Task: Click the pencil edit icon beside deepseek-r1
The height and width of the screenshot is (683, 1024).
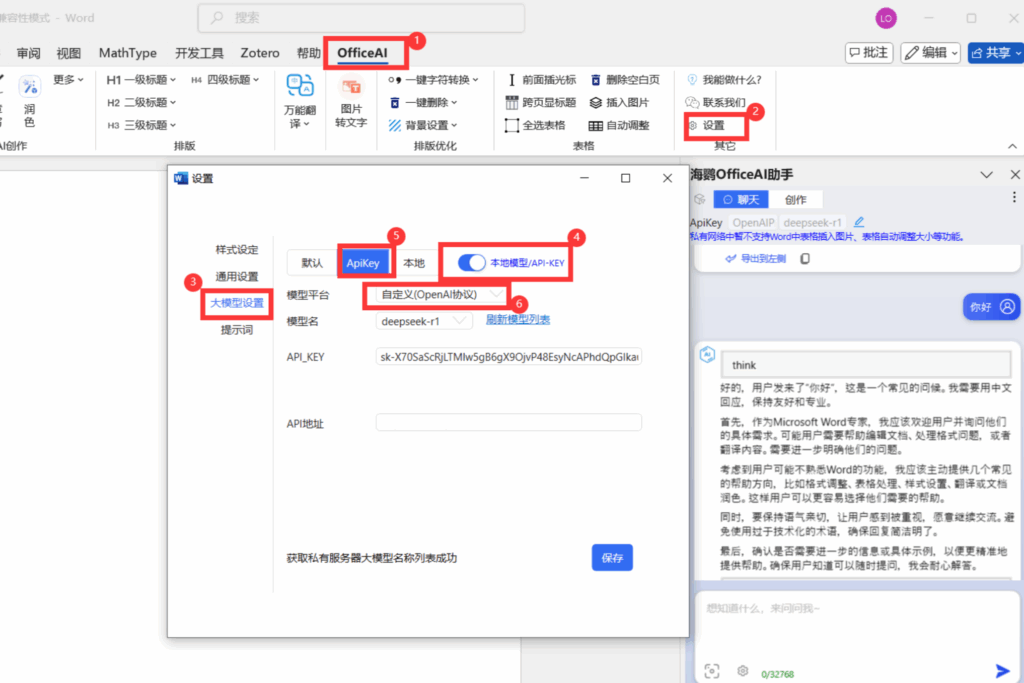Action: click(859, 221)
